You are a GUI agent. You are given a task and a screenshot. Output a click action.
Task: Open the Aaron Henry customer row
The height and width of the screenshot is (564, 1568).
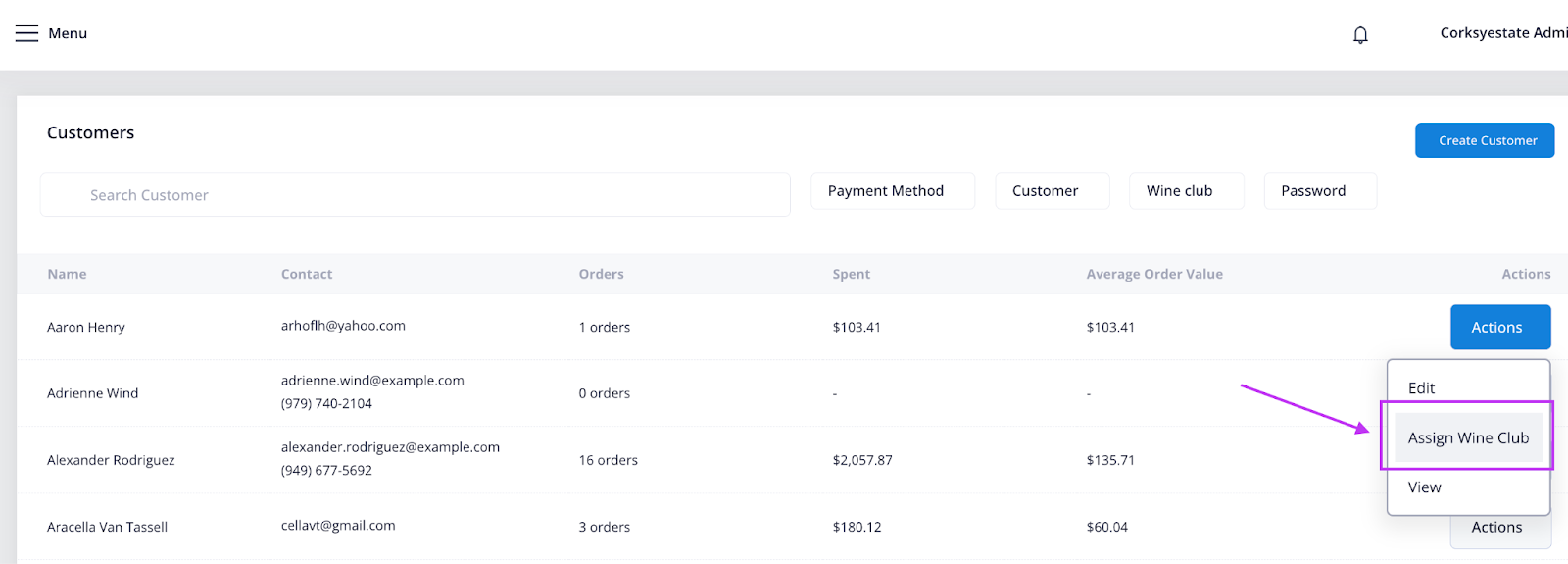86,328
